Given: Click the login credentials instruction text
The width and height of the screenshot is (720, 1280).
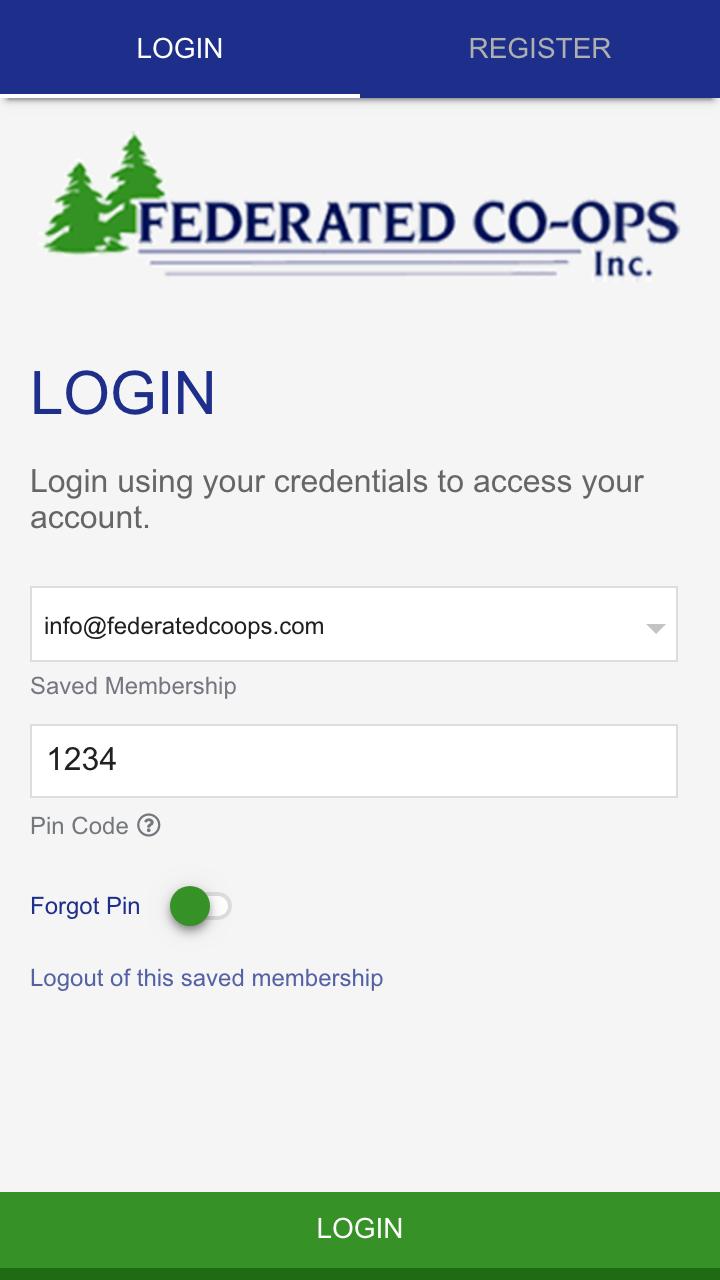Looking at the screenshot, I should point(337,498).
